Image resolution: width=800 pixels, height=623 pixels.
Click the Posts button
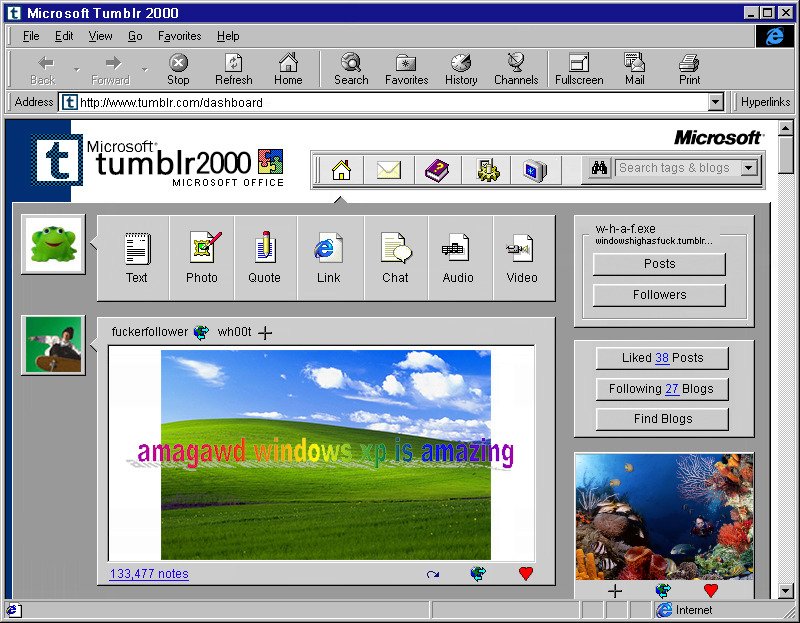(659, 264)
